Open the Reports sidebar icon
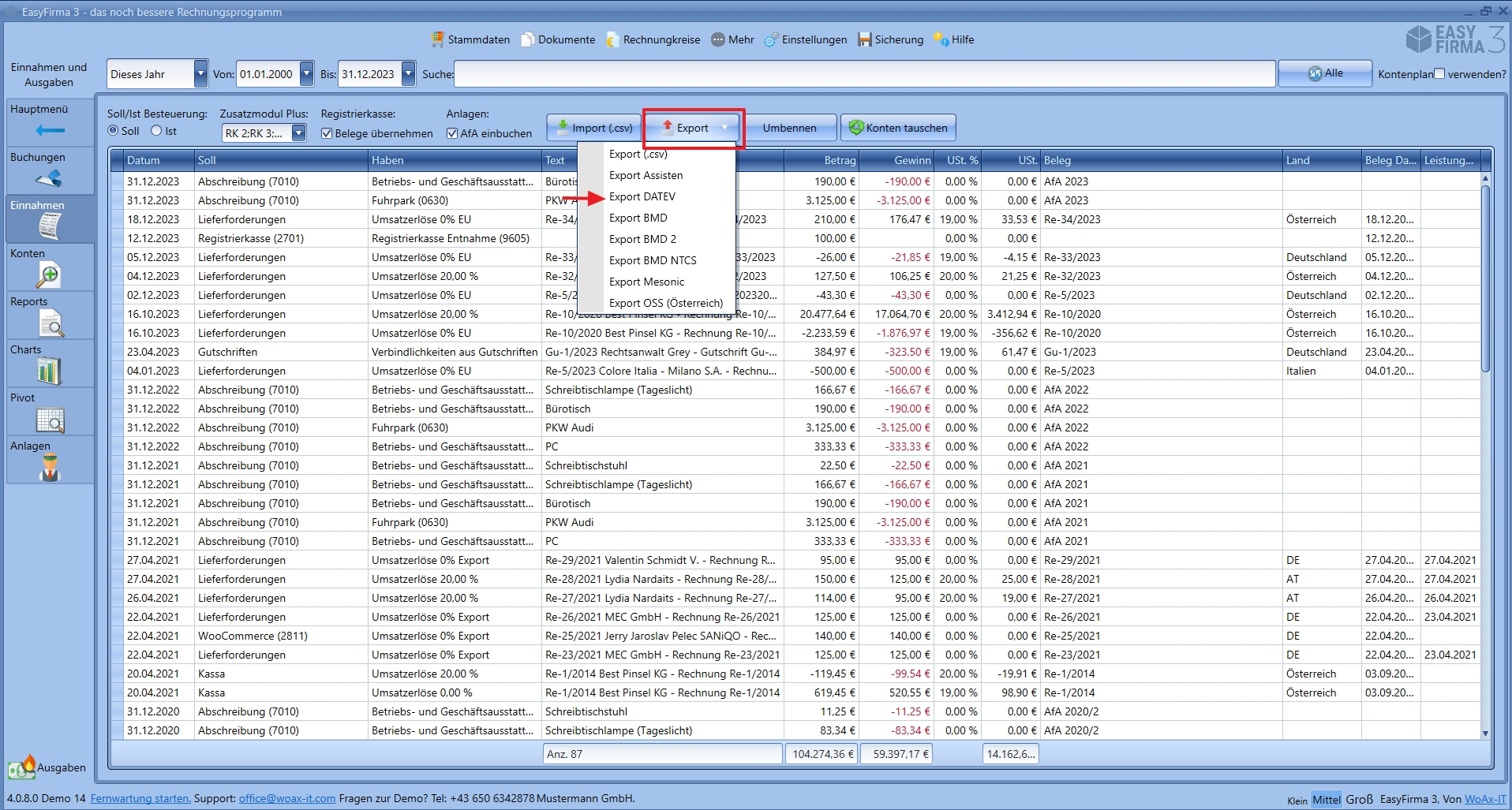The width and height of the screenshot is (1512, 810). (x=51, y=323)
